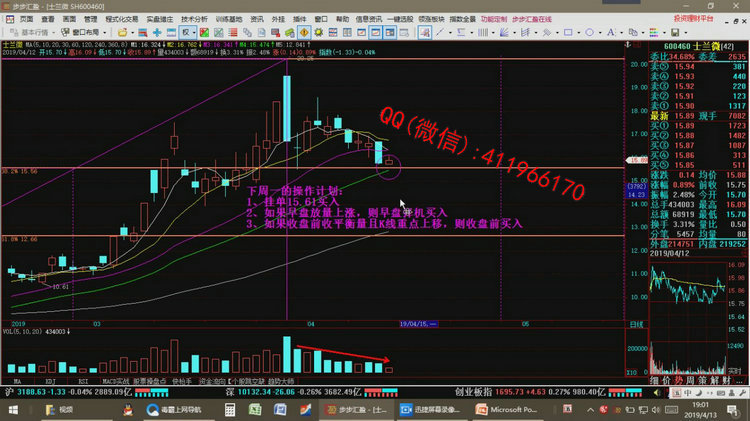The image size is (750, 421).
Task: Click the open folder icon in toolbar
Action: [x=121, y=31]
